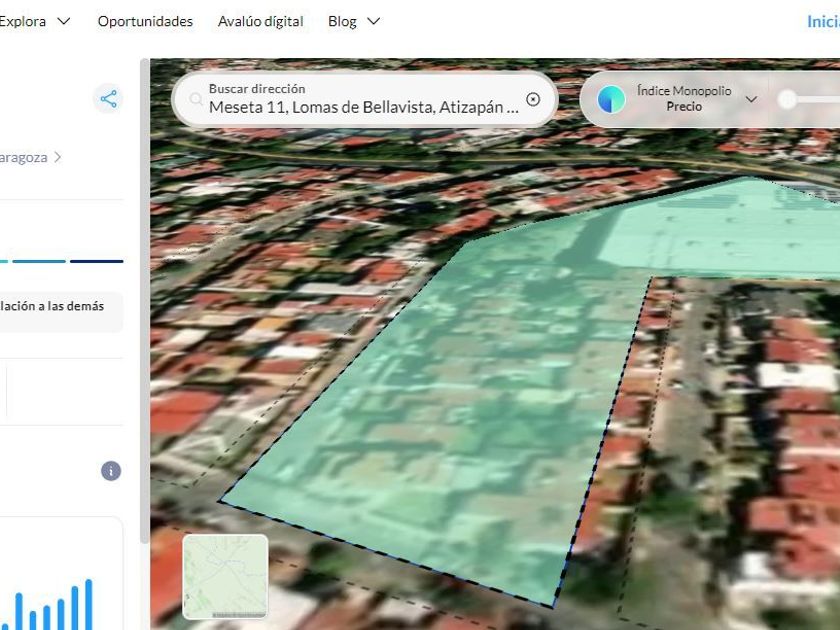Click the share icon in the side panel

point(108,99)
